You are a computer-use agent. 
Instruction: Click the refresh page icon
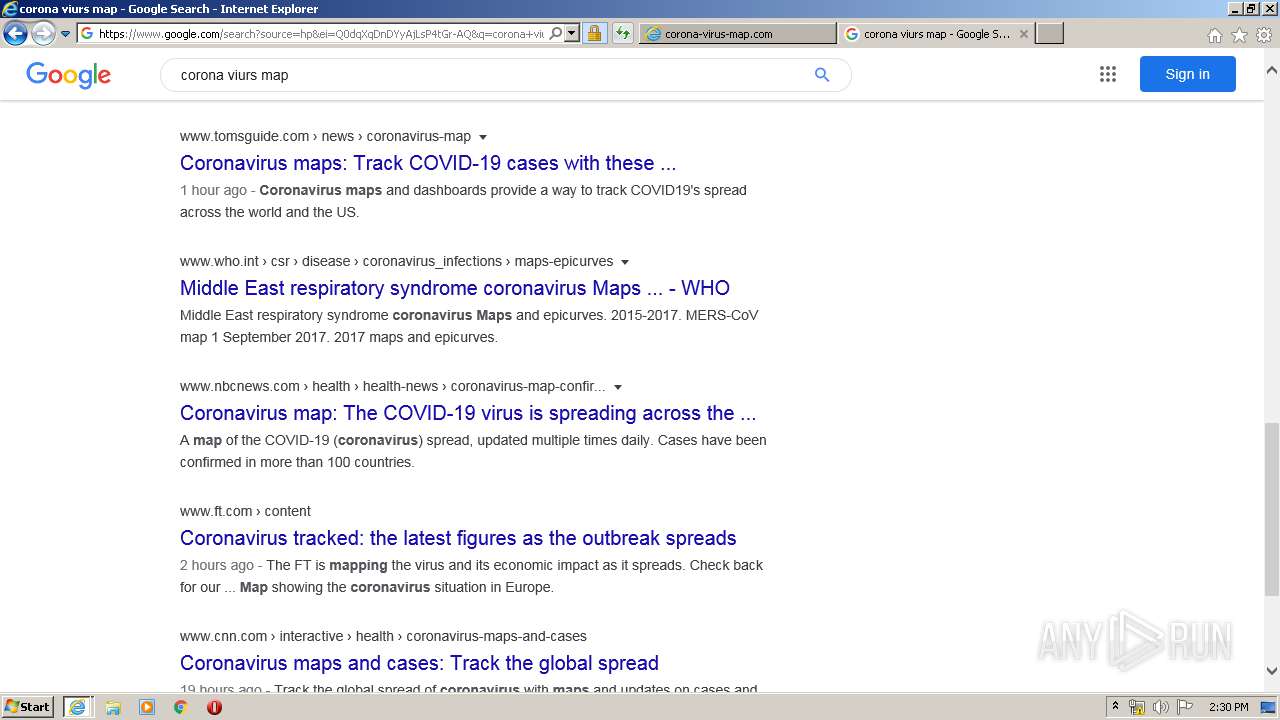point(623,34)
